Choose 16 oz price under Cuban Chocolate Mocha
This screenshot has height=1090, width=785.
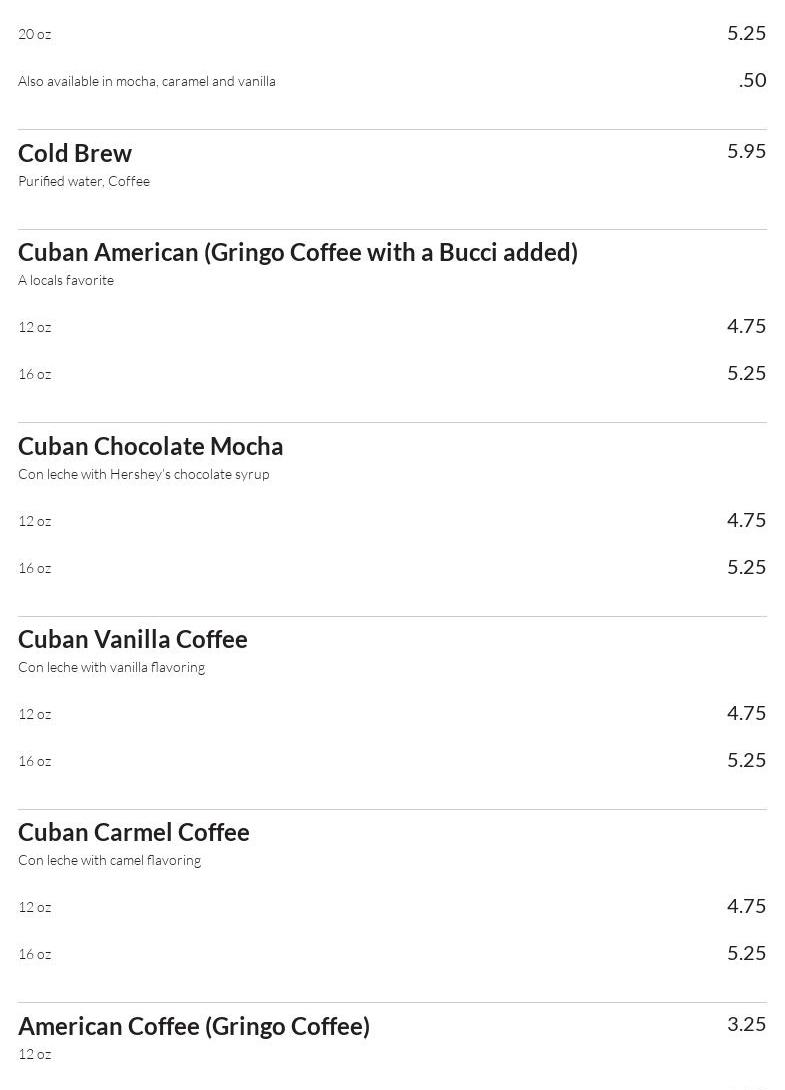(x=746, y=567)
